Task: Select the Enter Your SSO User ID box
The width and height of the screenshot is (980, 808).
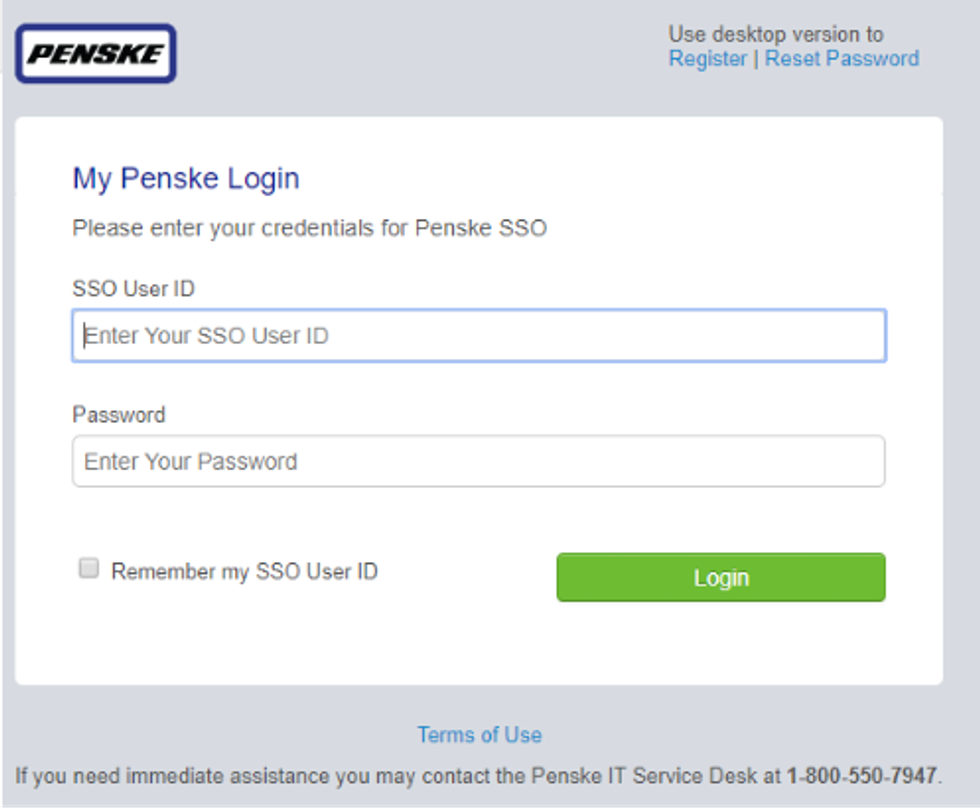Action: pyautogui.click(x=479, y=336)
